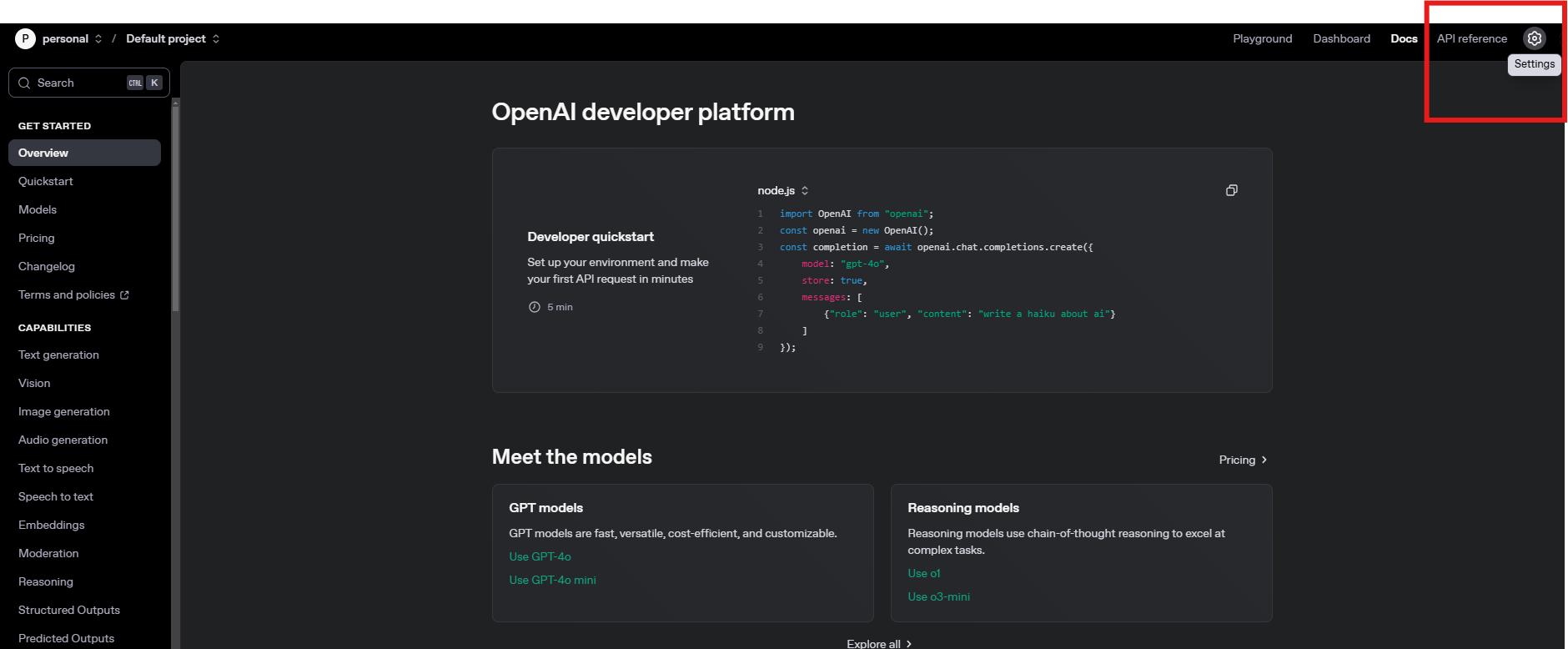Open the Default project dropdown

point(173,38)
